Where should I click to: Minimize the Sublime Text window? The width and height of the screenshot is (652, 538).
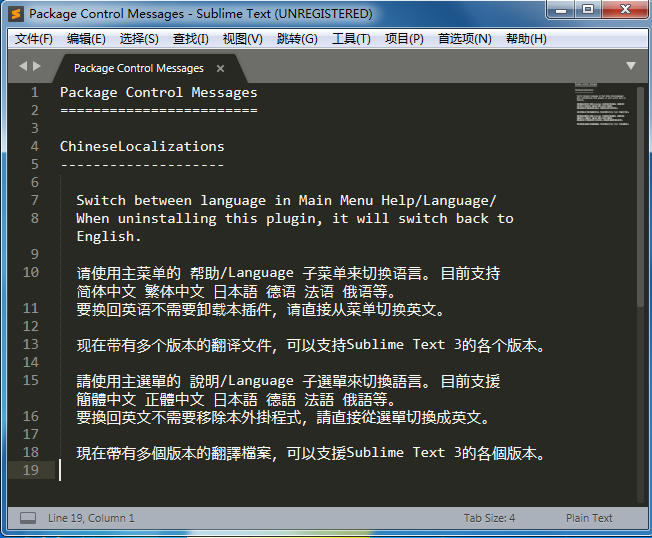pos(561,10)
